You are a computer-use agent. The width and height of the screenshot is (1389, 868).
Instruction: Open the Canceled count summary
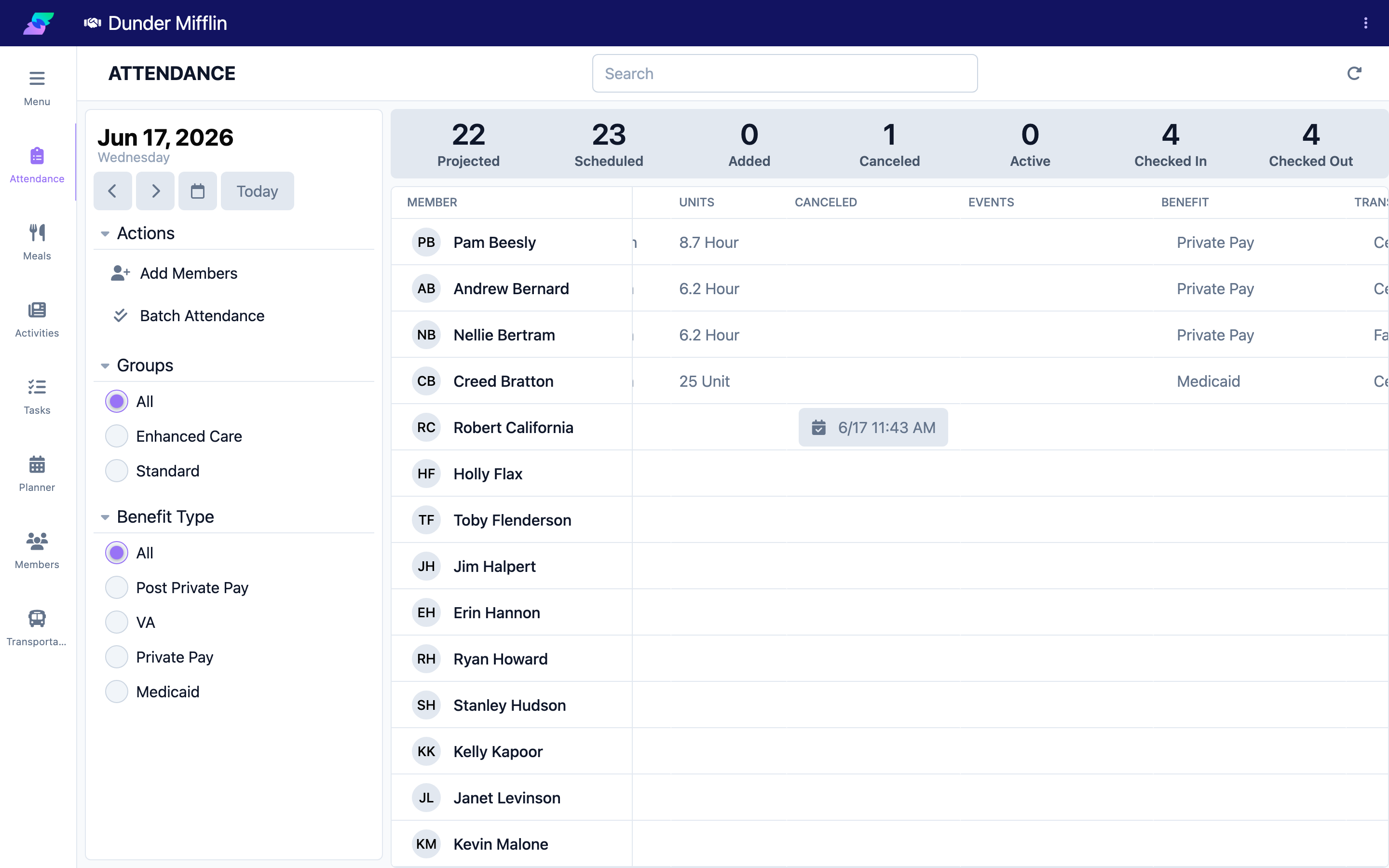coord(889,144)
